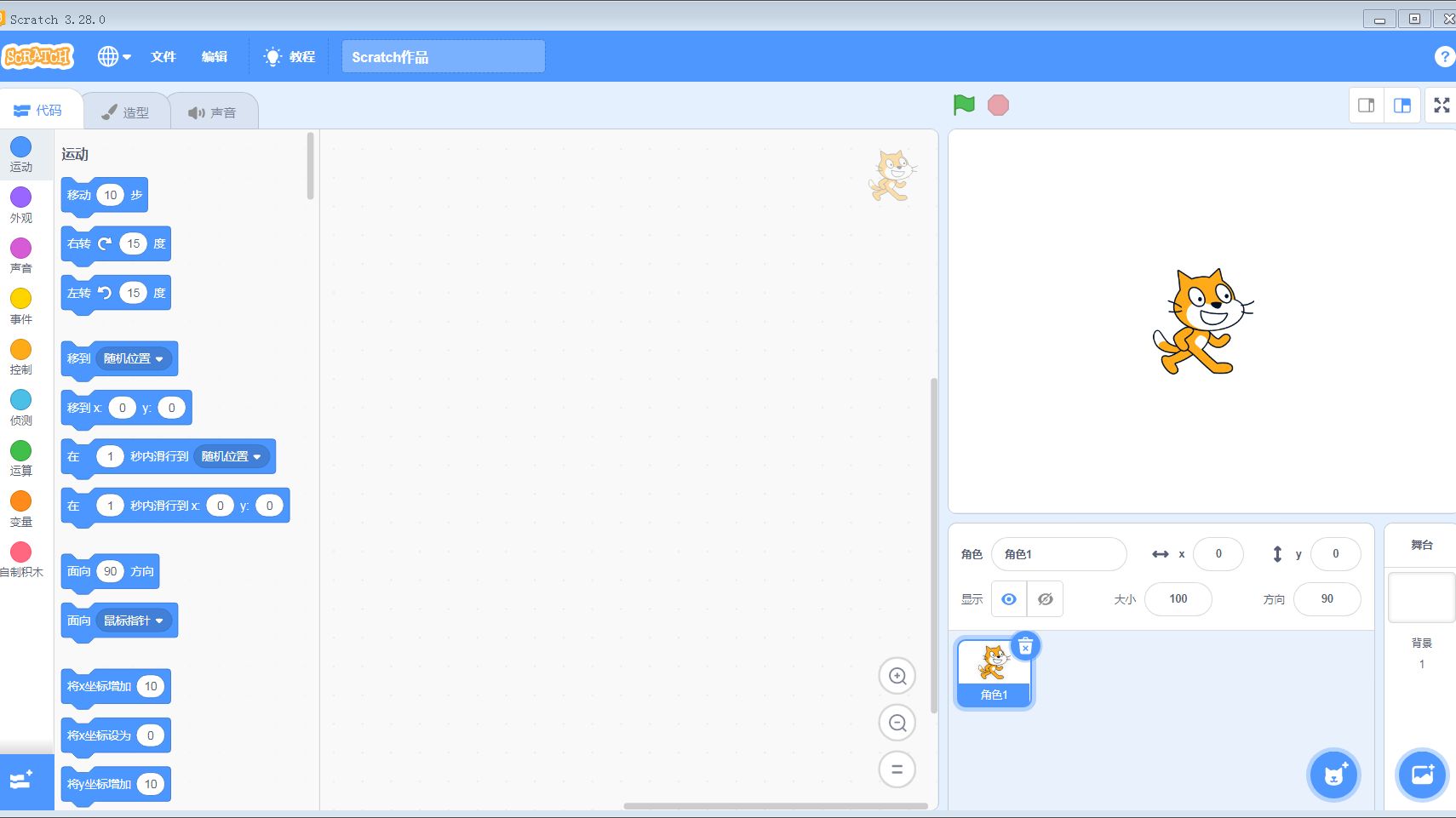This screenshot has height=818, width=1456.
Task: Zoom out the code workspace
Action: (897, 723)
